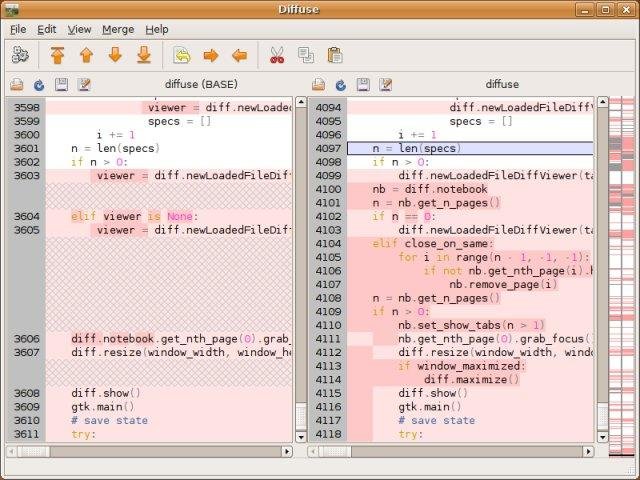The height and width of the screenshot is (480, 640).
Task: Click the copy selection left arrow
Action: coord(239,55)
